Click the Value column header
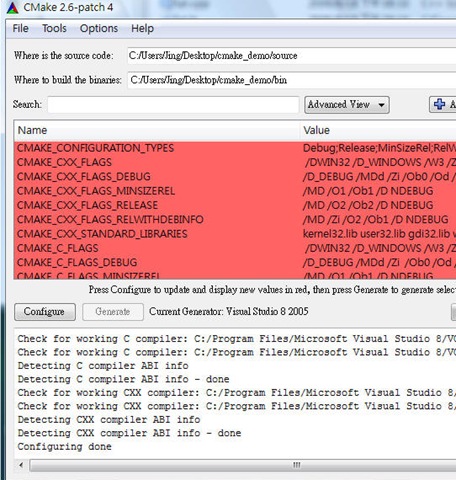The height and width of the screenshot is (480, 456). (378, 130)
